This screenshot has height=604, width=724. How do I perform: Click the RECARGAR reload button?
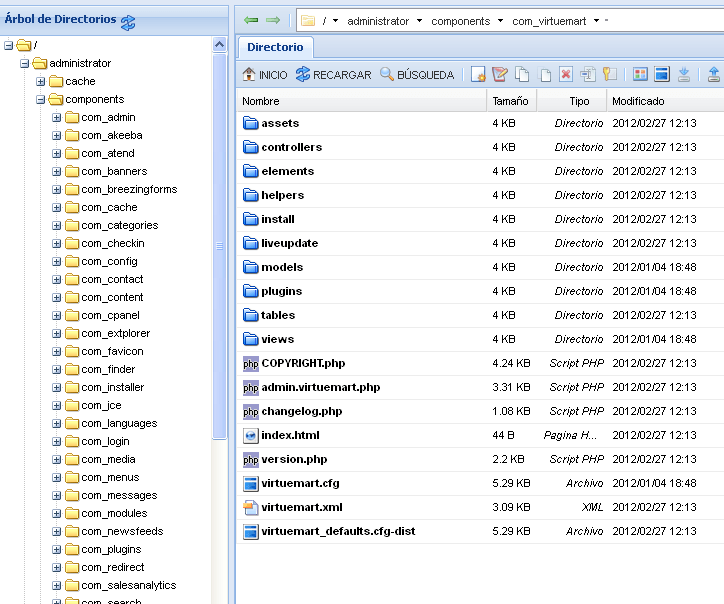click(x=333, y=74)
